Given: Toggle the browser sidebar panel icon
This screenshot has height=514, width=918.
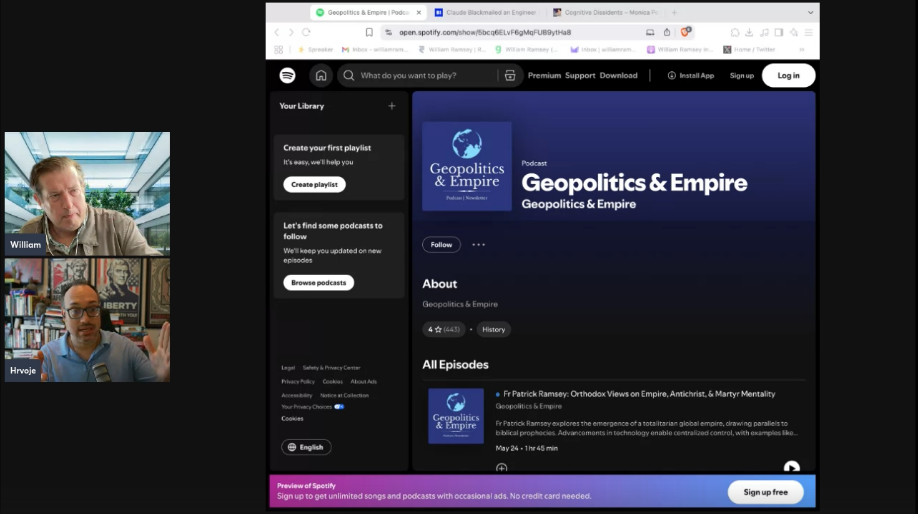Looking at the screenshot, I should (779, 32).
